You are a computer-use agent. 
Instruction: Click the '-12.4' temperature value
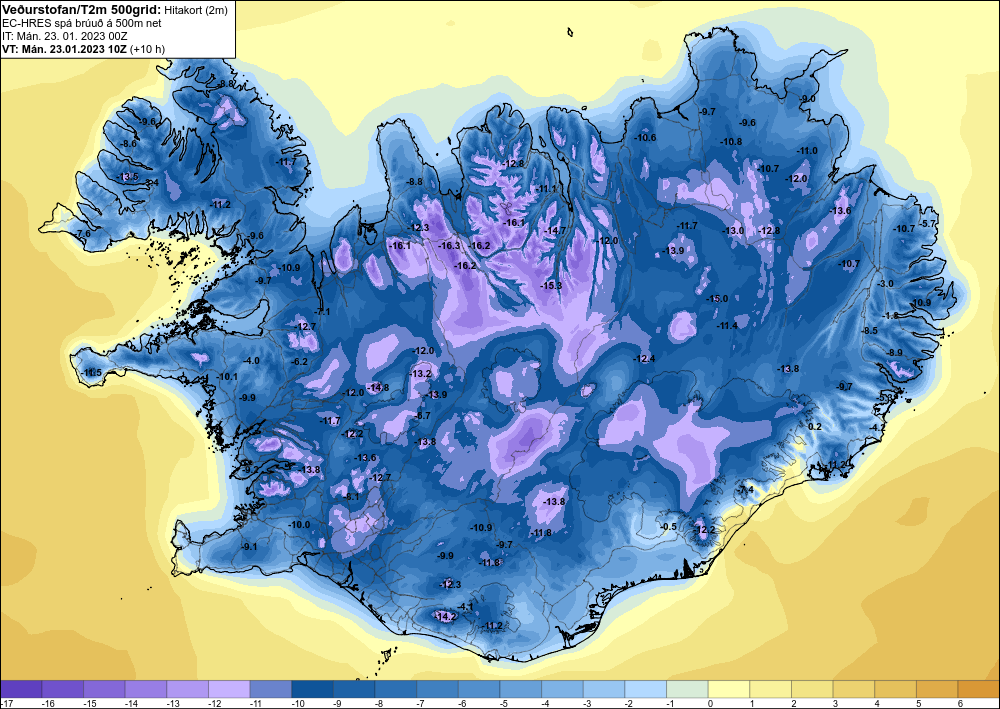click(645, 359)
